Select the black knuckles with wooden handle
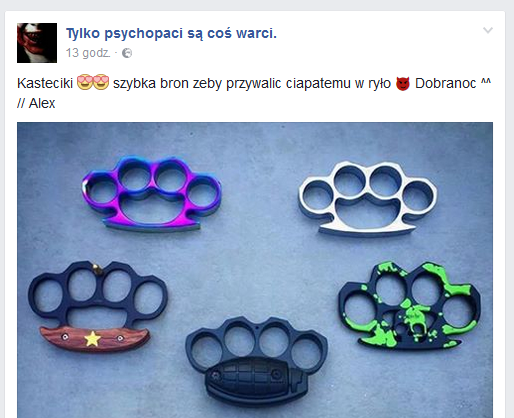This screenshot has width=514, height=418. (x=97, y=306)
